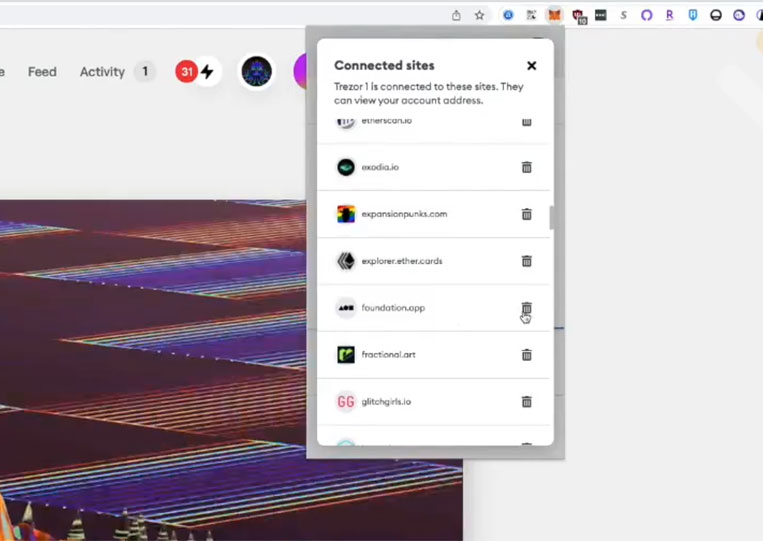Viewport: 763px width, 541px height.
Task: Select fractional.art site name
Action: click(x=388, y=355)
